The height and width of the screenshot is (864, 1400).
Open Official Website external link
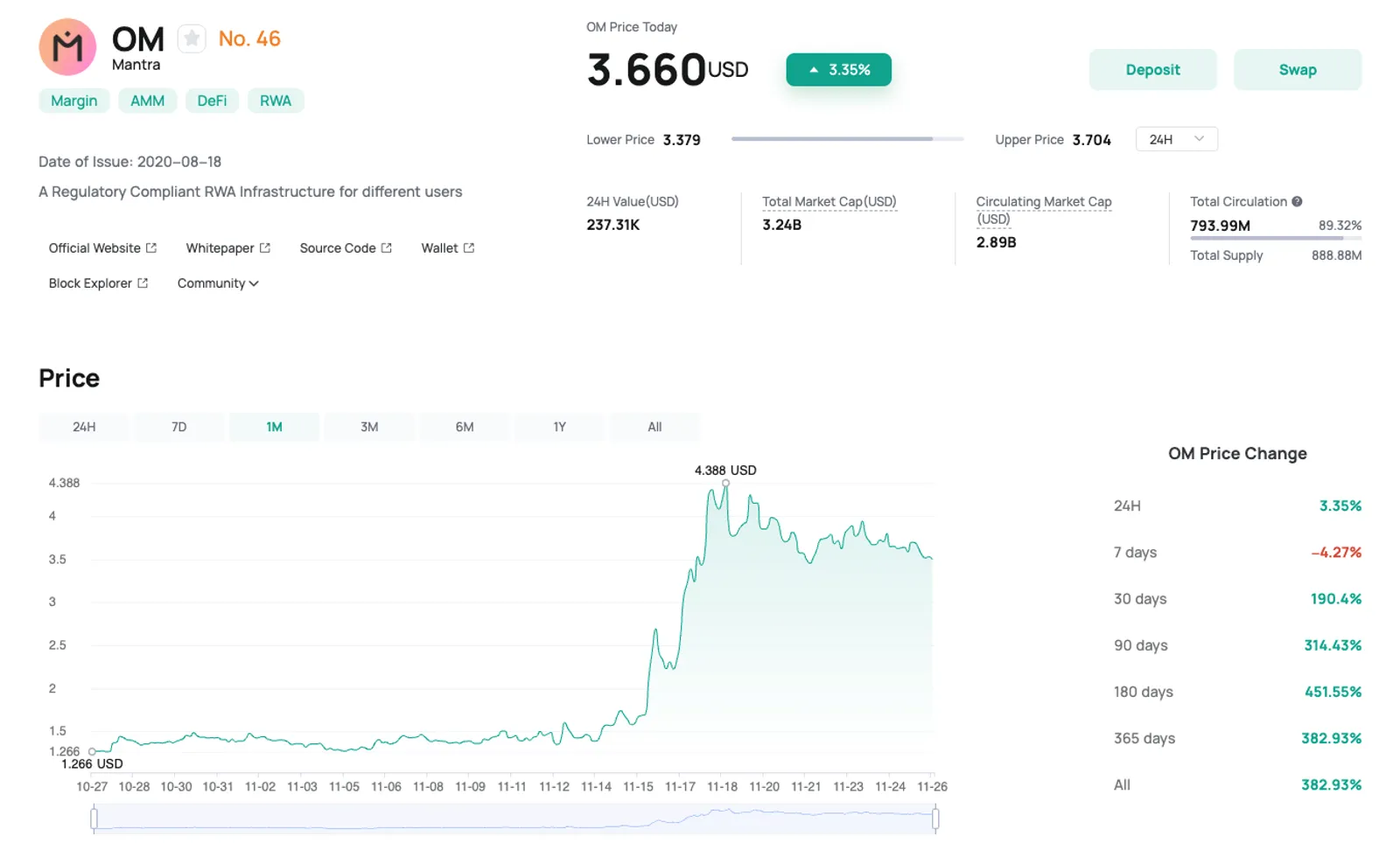(102, 248)
